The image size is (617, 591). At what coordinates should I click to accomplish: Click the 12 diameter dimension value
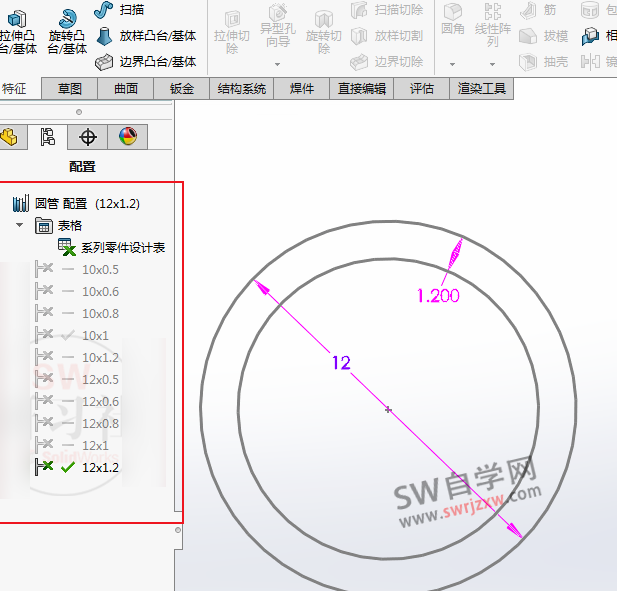tap(341, 363)
